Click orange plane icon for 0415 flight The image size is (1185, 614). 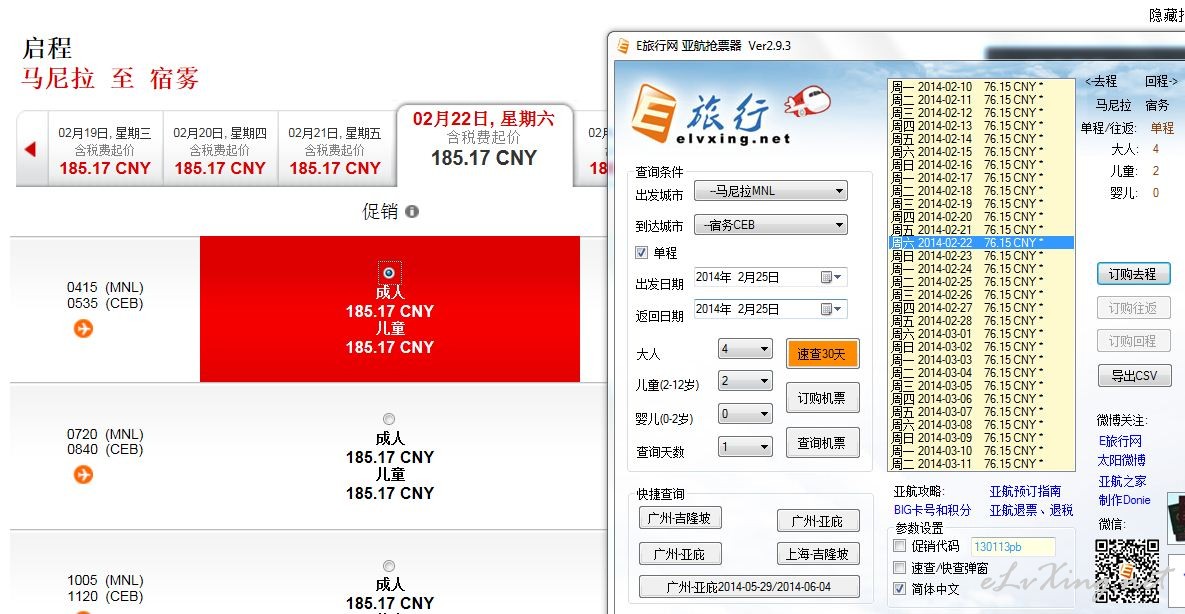pyautogui.click(x=83, y=328)
